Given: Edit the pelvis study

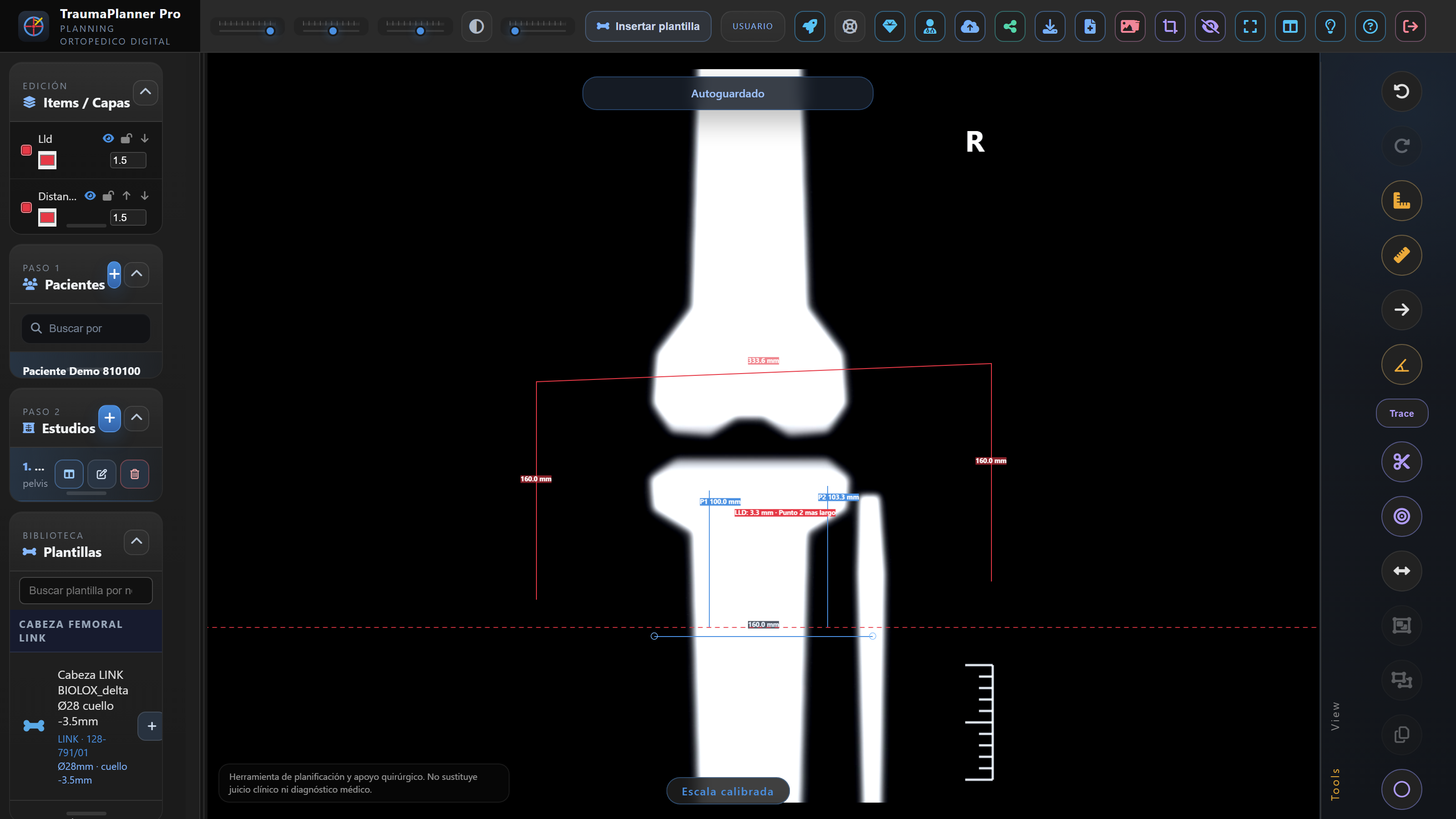Looking at the screenshot, I should point(102,474).
